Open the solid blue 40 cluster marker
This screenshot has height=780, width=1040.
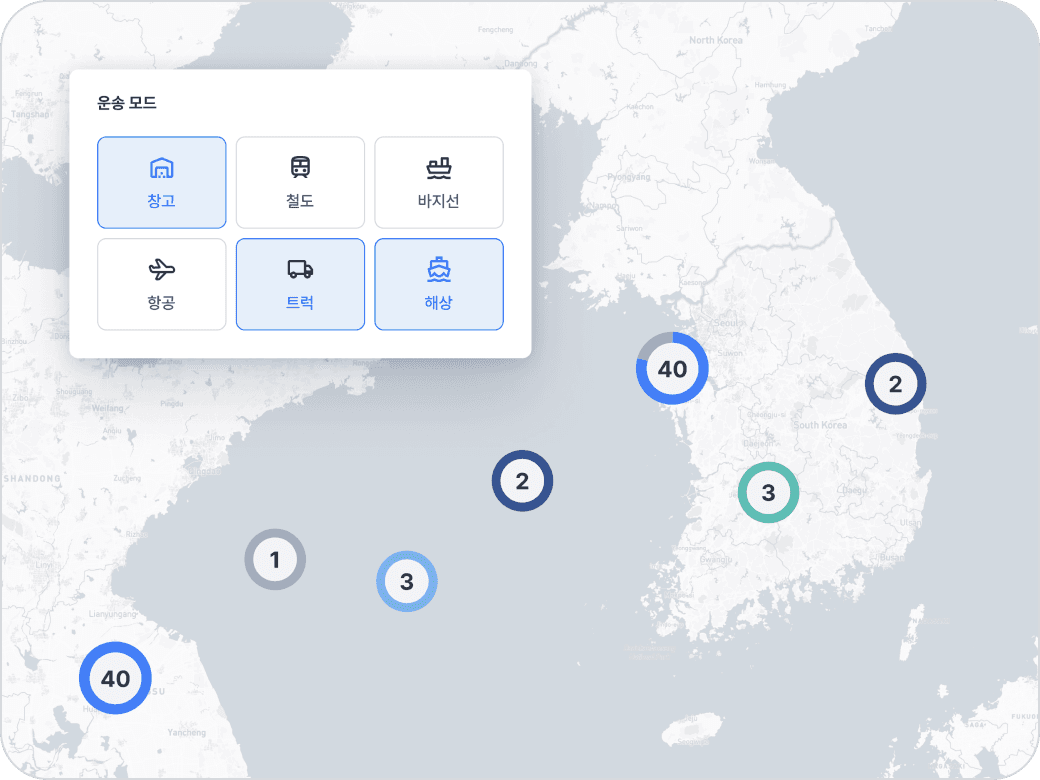coord(115,678)
